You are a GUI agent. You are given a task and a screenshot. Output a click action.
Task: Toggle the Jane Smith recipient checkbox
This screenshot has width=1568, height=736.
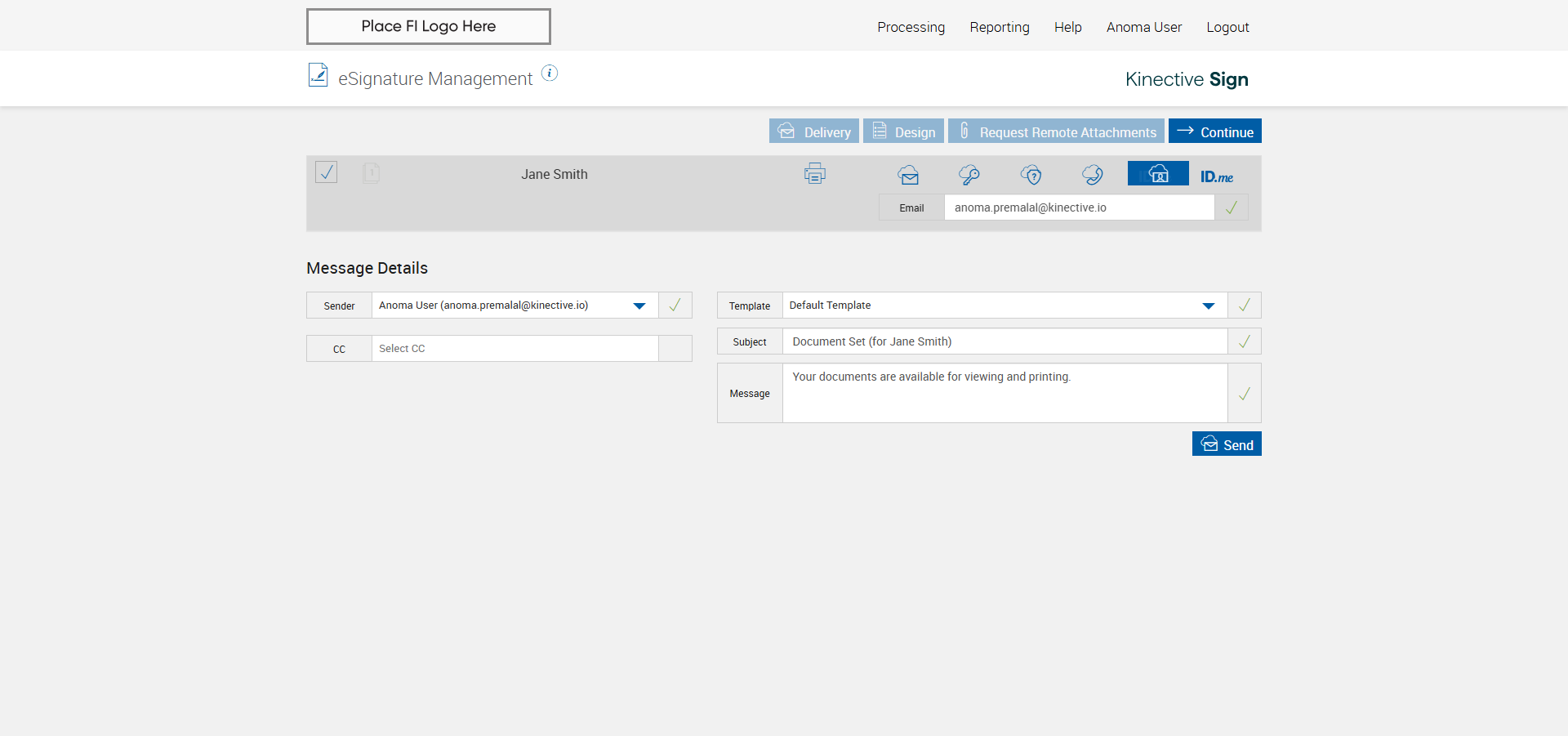click(327, 172)
